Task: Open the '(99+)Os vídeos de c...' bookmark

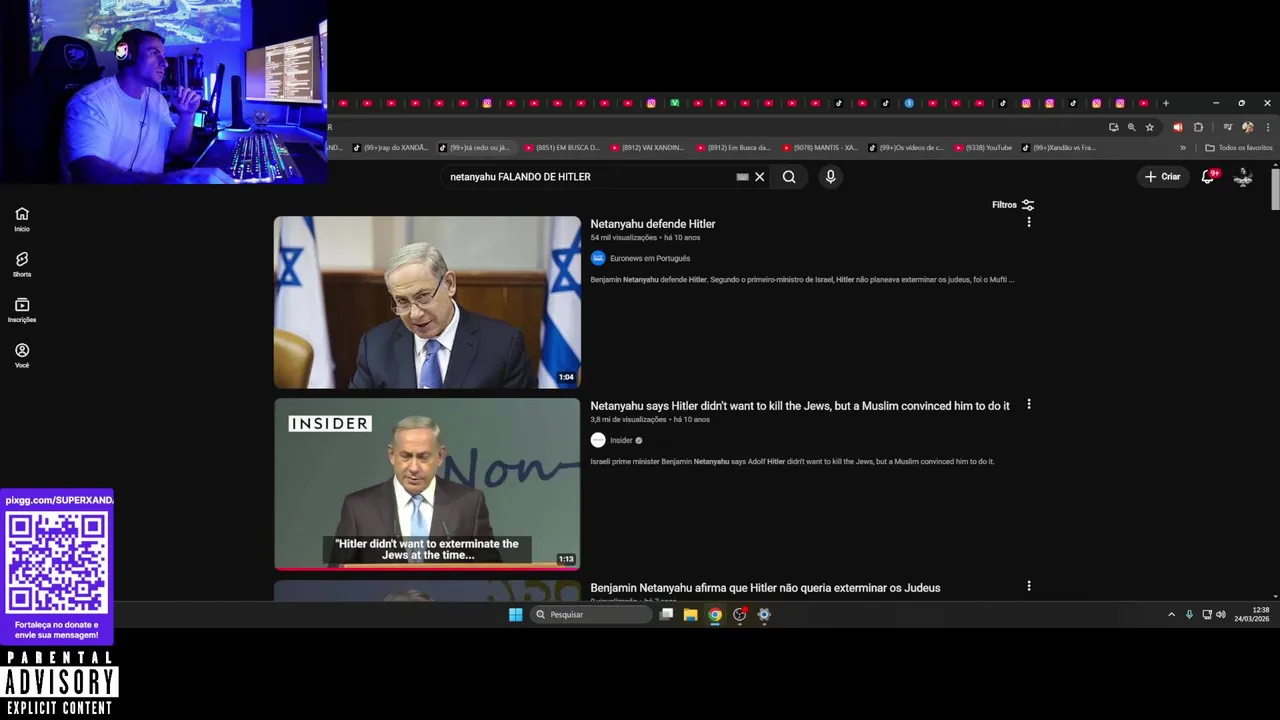Action: [906, 148]
